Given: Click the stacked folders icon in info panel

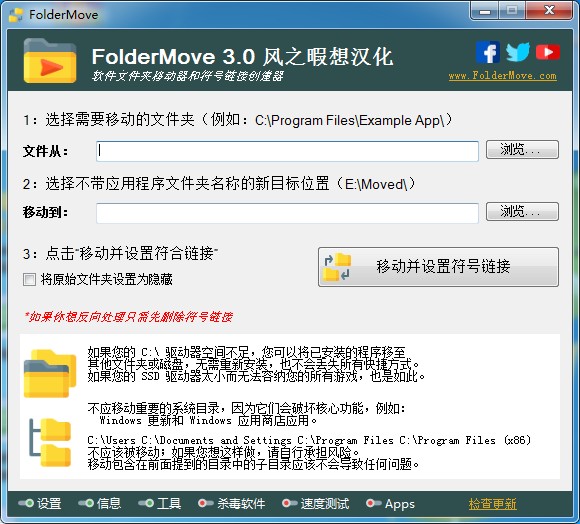Looking at the screenshot, I should click(50, 373).
